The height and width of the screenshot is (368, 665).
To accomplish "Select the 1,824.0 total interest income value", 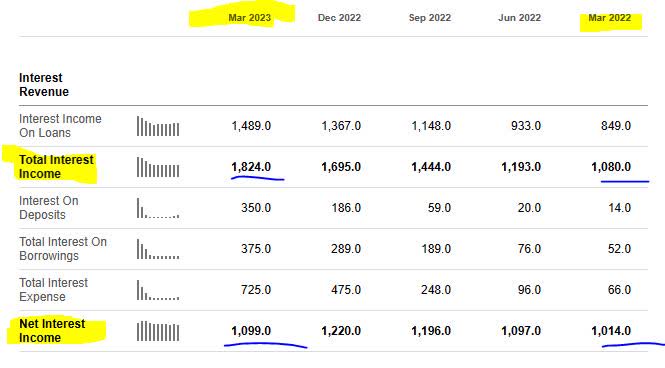I will (x=251, y=167).
